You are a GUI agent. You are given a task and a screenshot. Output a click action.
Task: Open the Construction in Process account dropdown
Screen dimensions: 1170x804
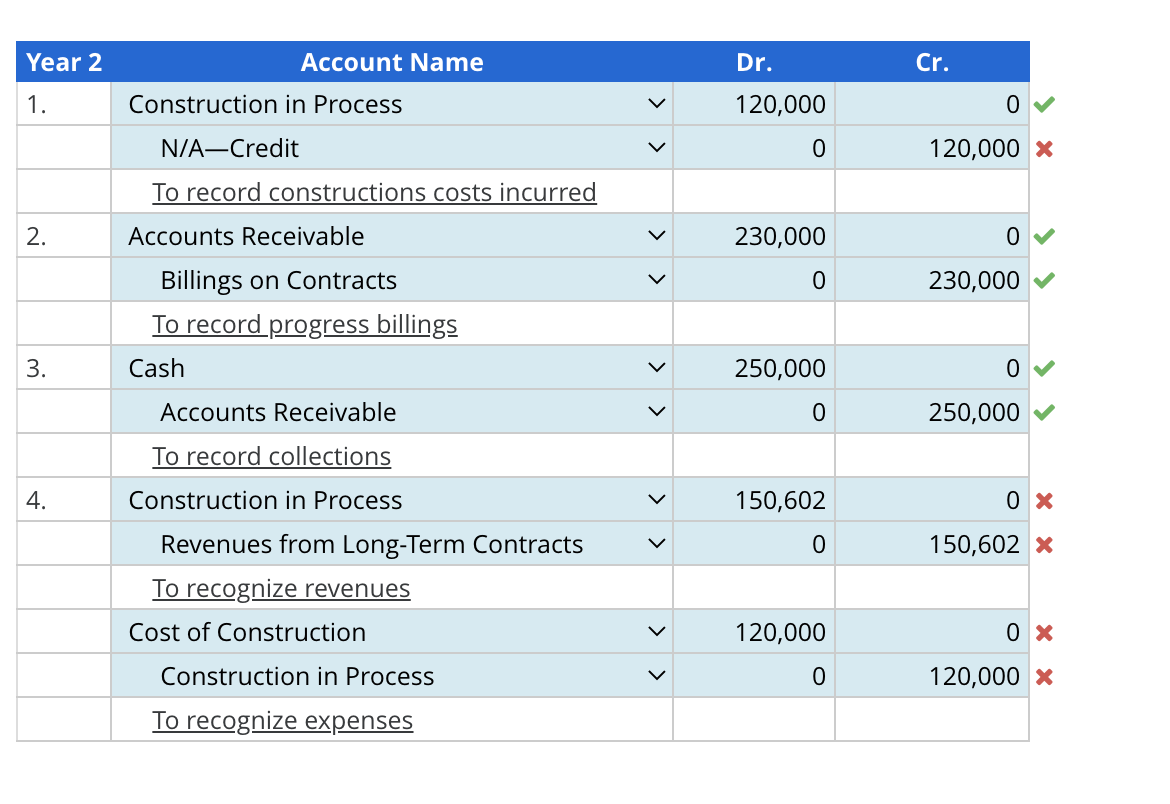click(x=655, y=103)
